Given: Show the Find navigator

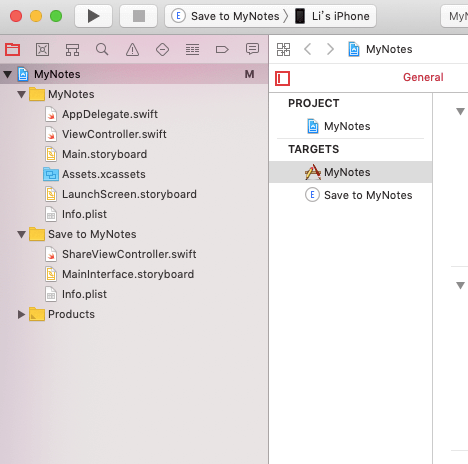Looking at the screenshot, I should click(102, 50).
